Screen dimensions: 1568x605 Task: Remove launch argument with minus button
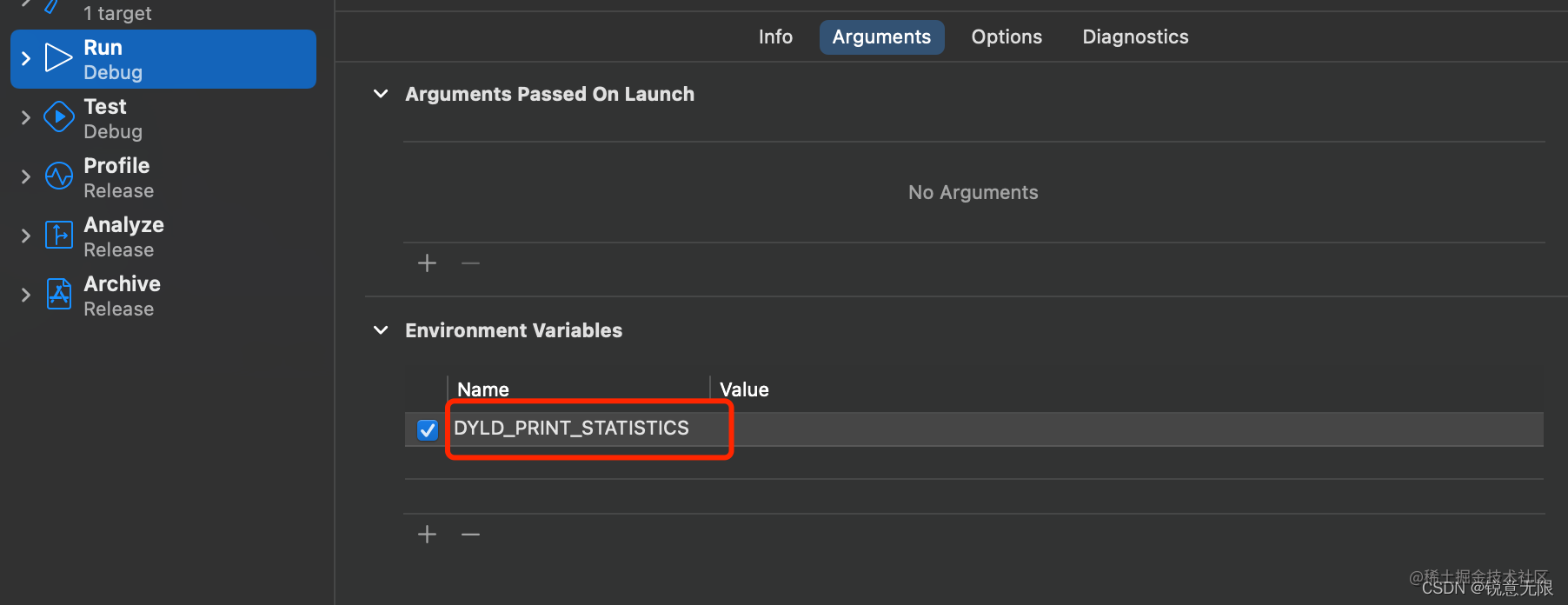coord(470,263)
